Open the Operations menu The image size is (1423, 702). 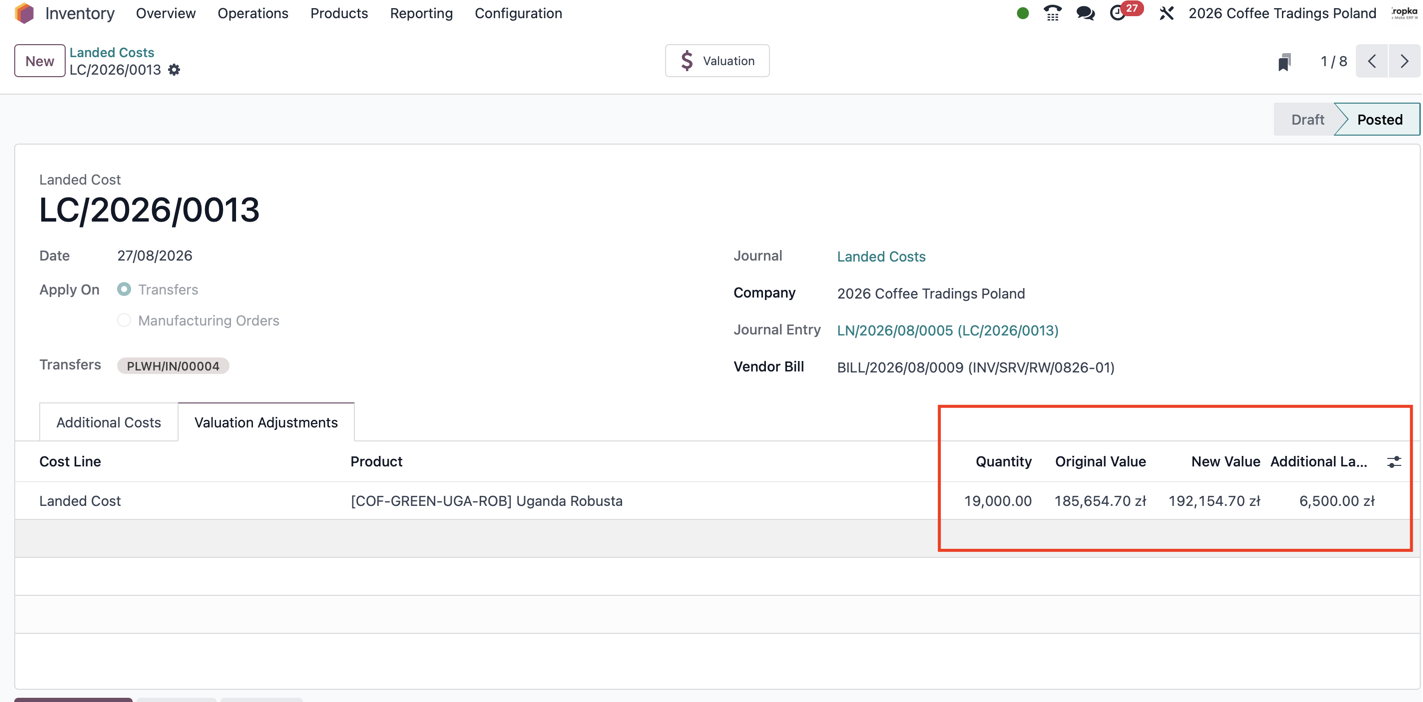253,13
